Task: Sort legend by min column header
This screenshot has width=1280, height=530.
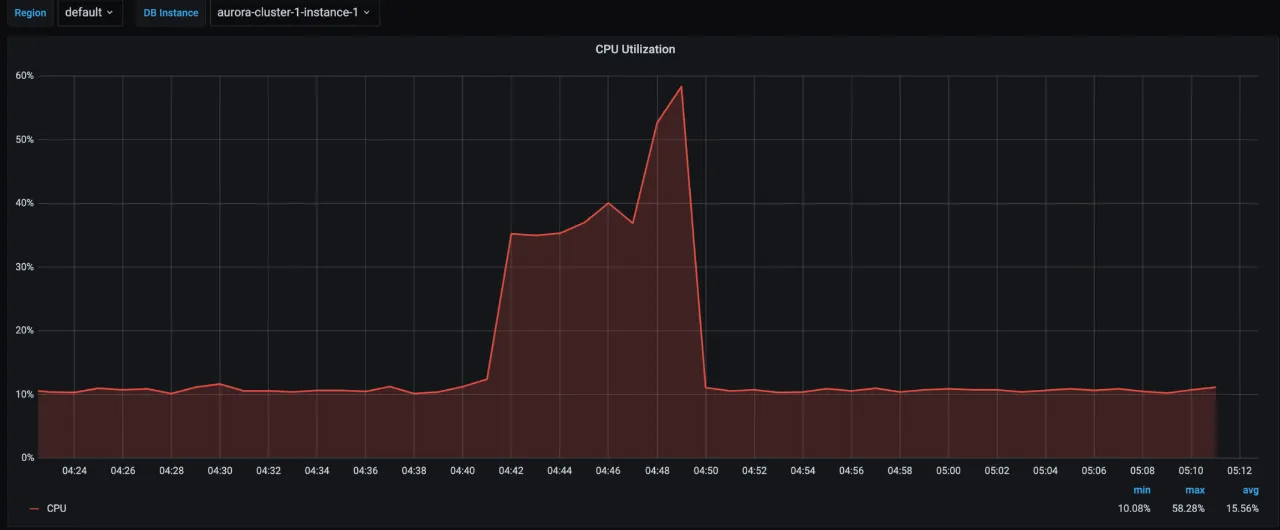Action: [1142, 490]
